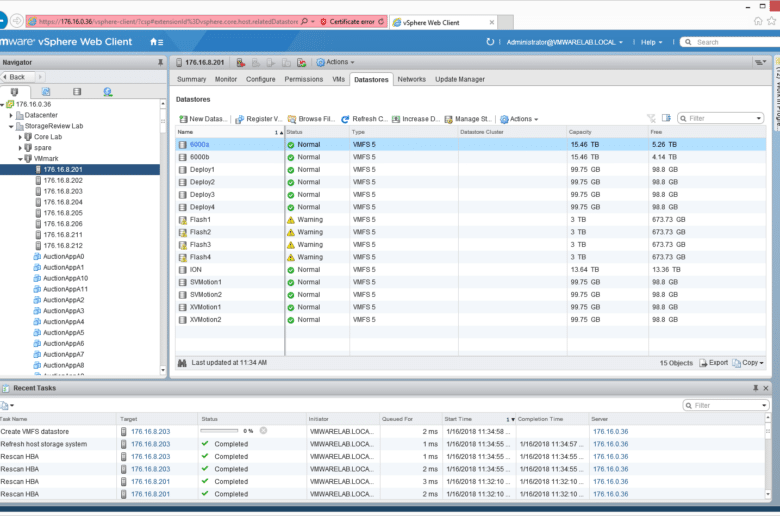This screenshot has width=780, height=516.
Task: Open datastore Filter dropdown arrow
Action: [x=759, y=118]
